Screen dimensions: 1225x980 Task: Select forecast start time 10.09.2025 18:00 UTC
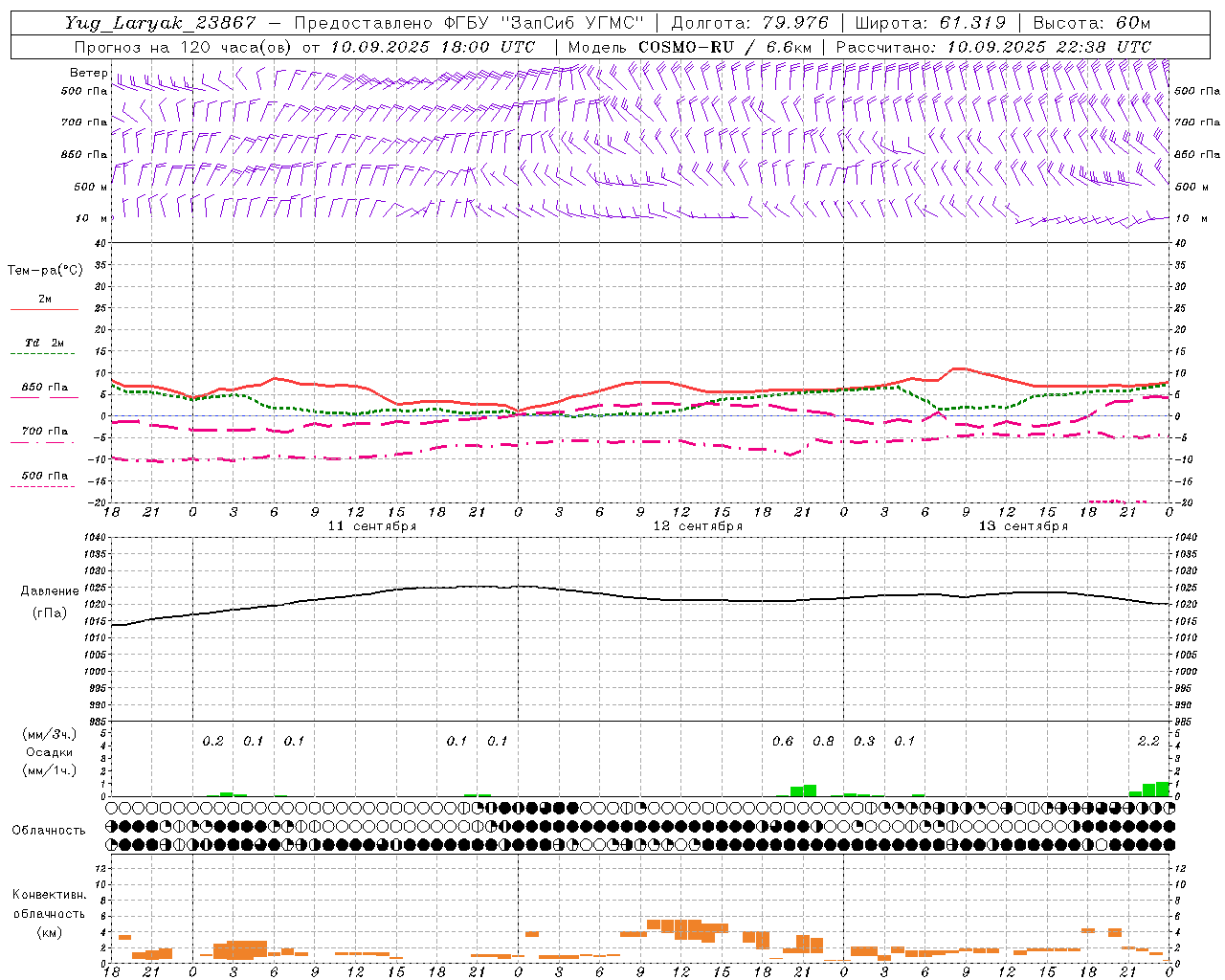point(433,47)
